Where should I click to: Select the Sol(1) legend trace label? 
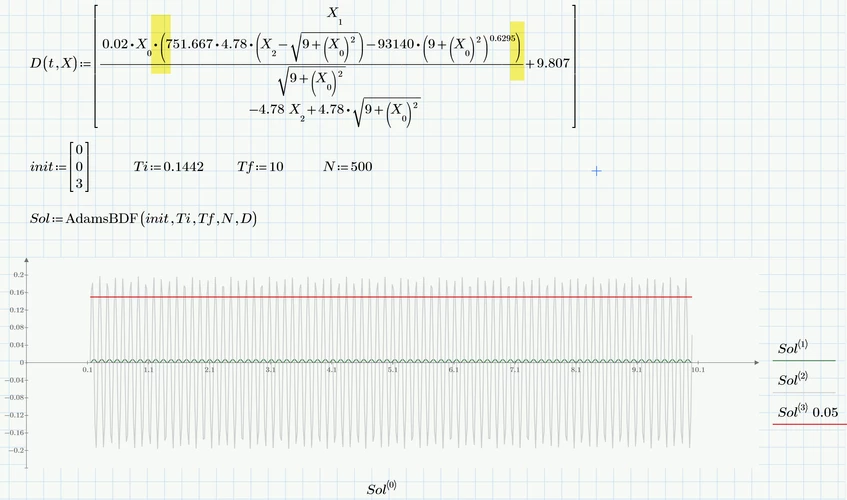click(x=793, y=347)
